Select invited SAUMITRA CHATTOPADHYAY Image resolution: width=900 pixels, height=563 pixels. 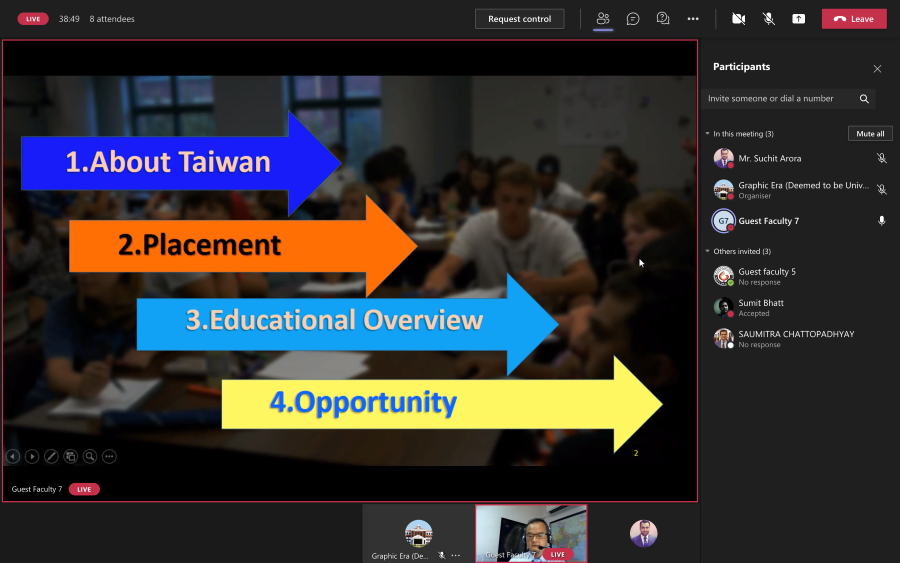pos(798,339)
